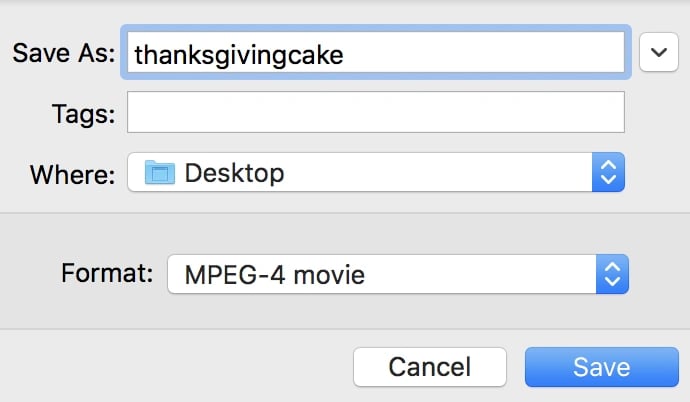Focus the Tags input field
The image size is (690, 402).
[375, 113]
